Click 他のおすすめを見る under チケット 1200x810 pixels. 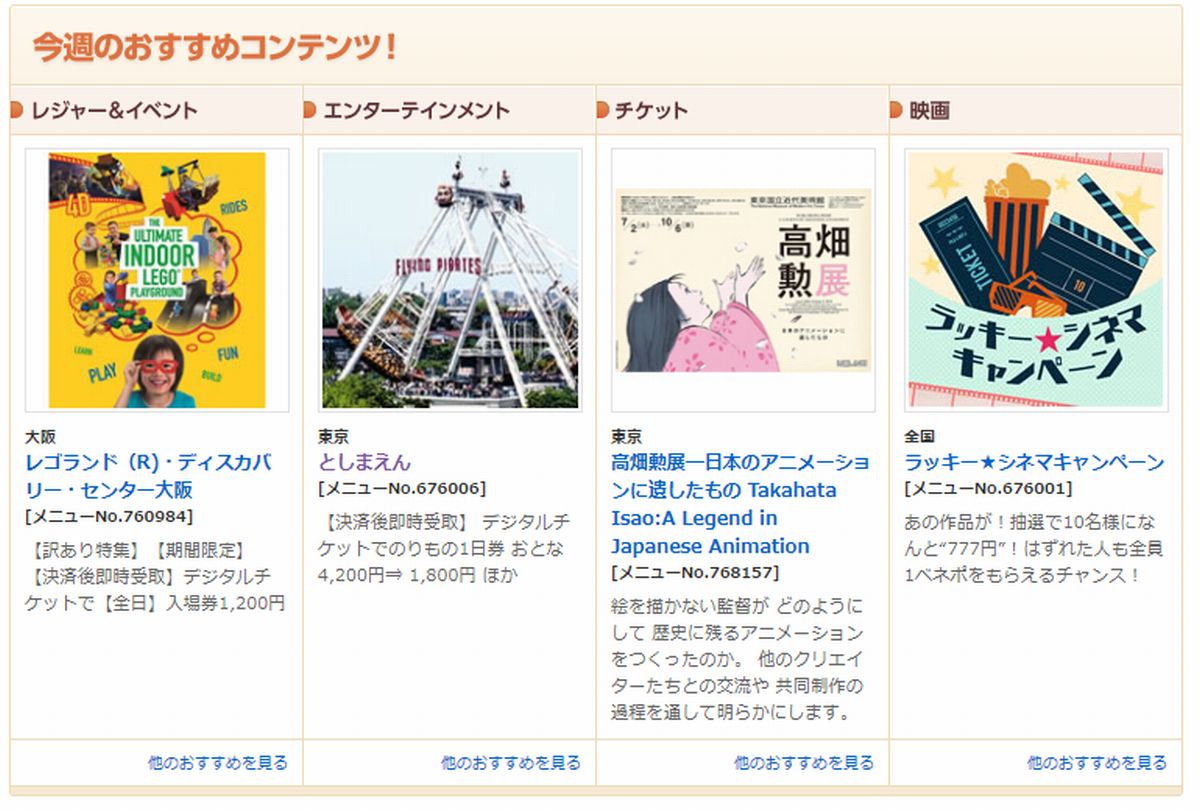(x=804, y=763)
